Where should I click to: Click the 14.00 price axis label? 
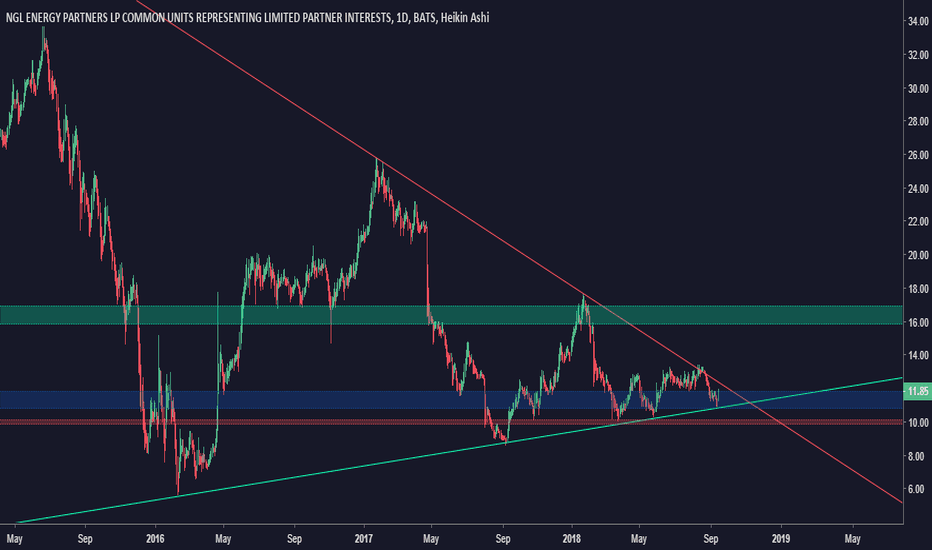[x=918, y=356]
